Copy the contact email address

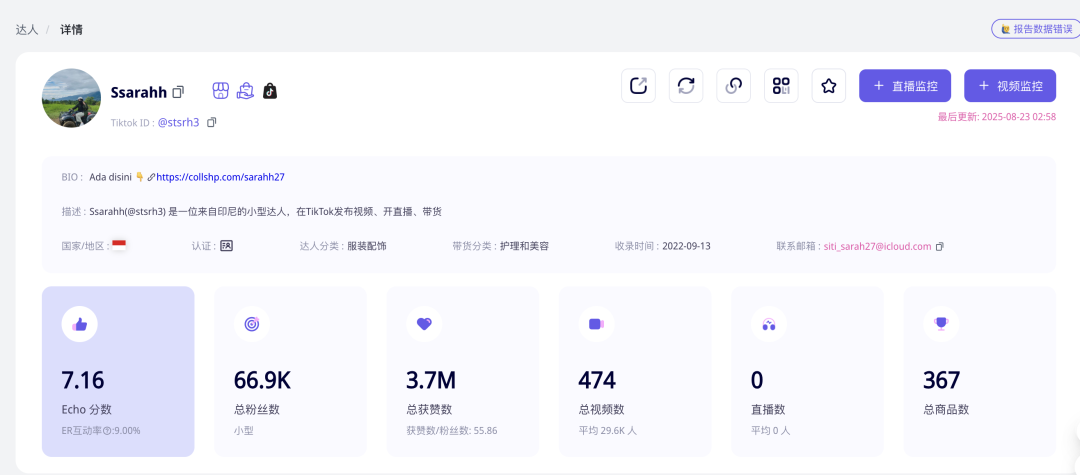(939, 246)
